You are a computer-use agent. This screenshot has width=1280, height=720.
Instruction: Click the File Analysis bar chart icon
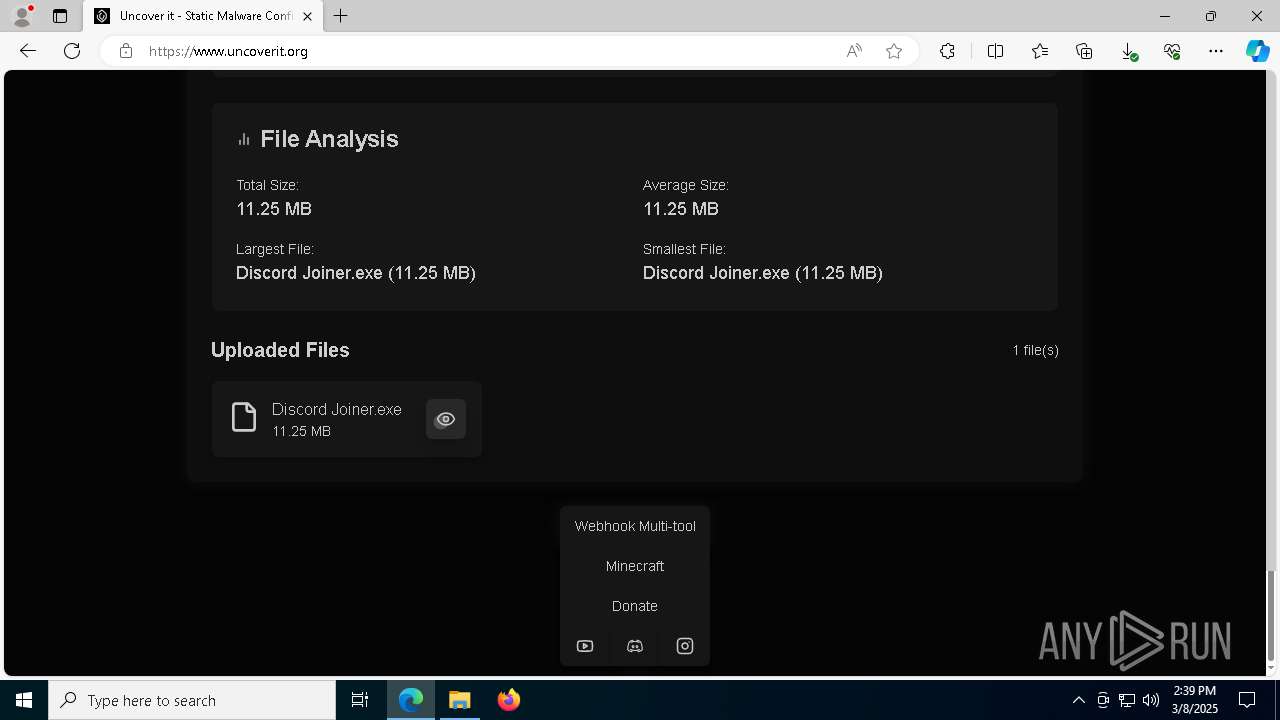(x=244, y=139)
